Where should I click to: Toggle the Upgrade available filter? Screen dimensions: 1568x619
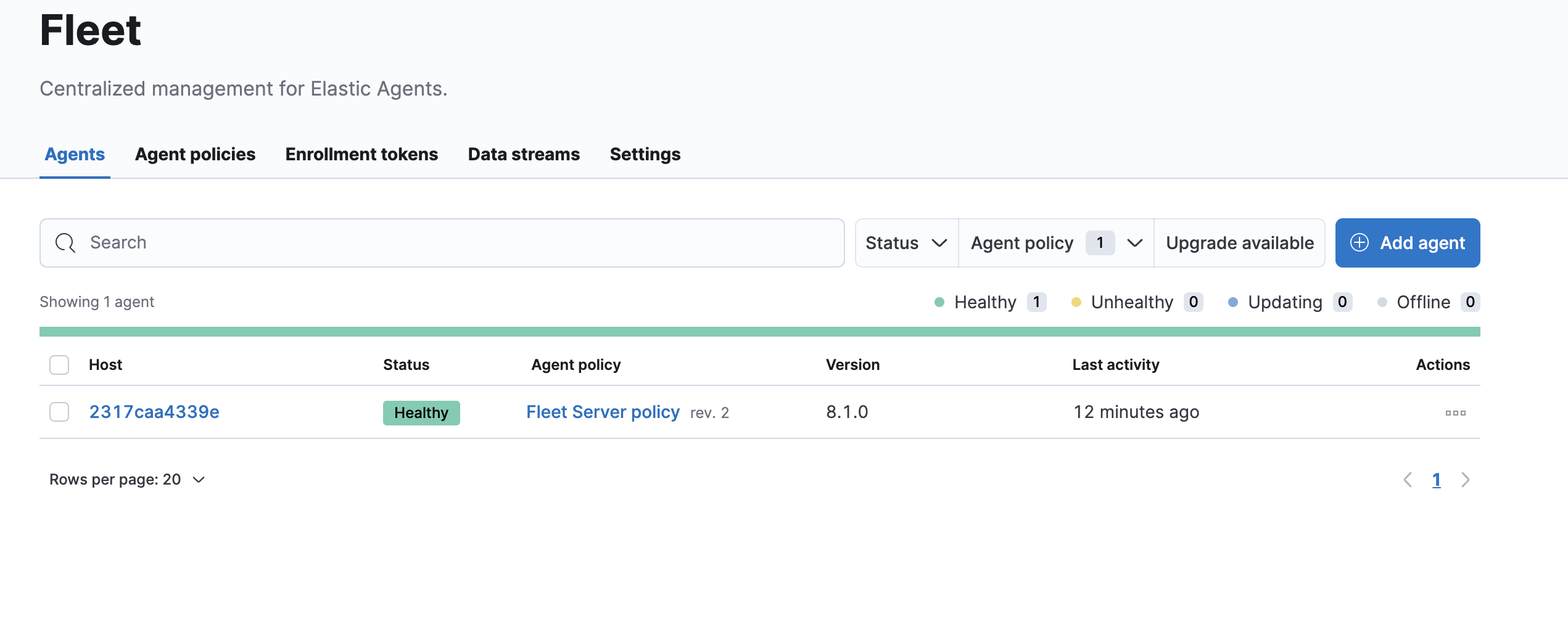(1239, 243)
